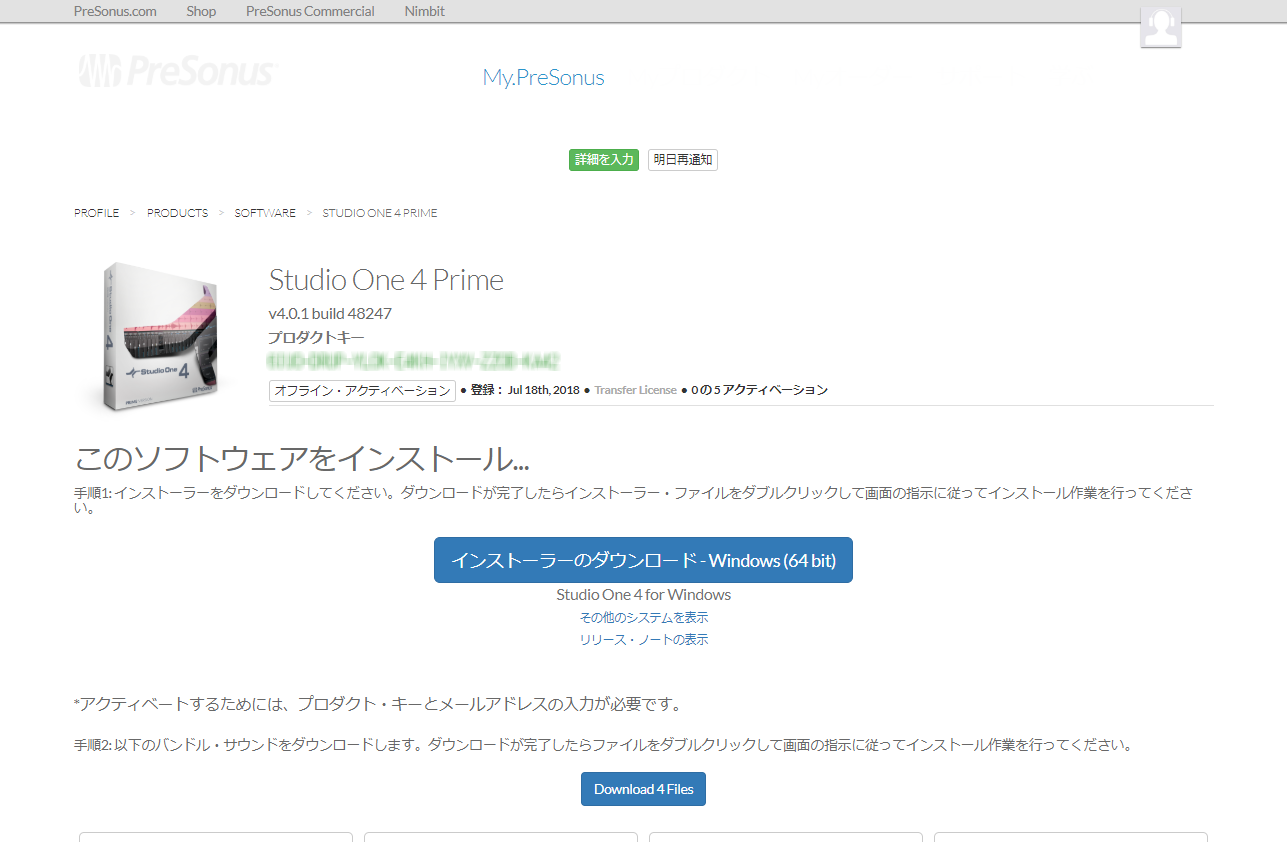The width and height of the screenshot is (1287, 842).
Task: Open the Shop menu item
Action: click(201, 11)
